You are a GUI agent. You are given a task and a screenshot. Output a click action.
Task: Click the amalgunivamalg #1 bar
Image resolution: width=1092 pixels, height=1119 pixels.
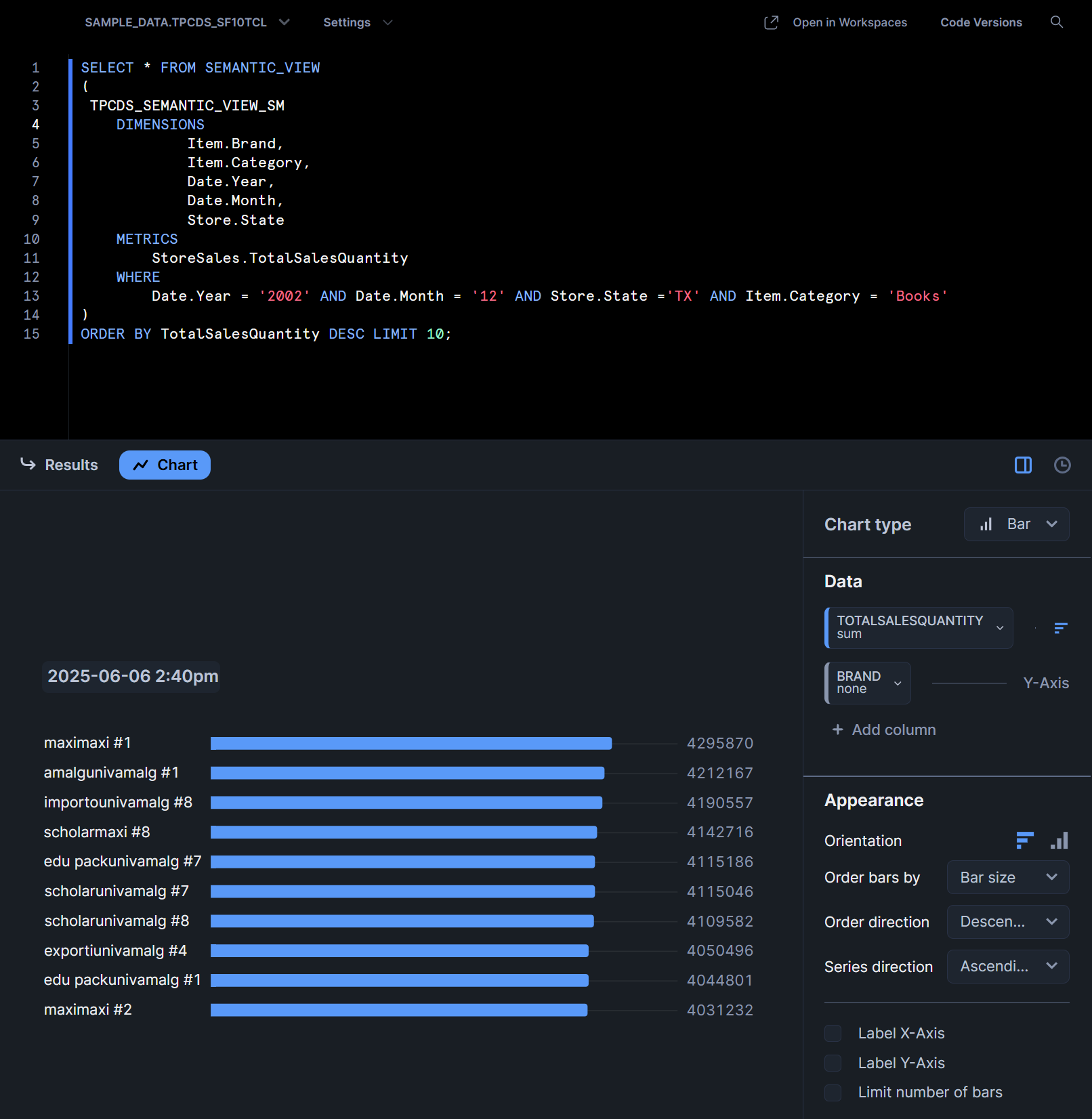407,773
